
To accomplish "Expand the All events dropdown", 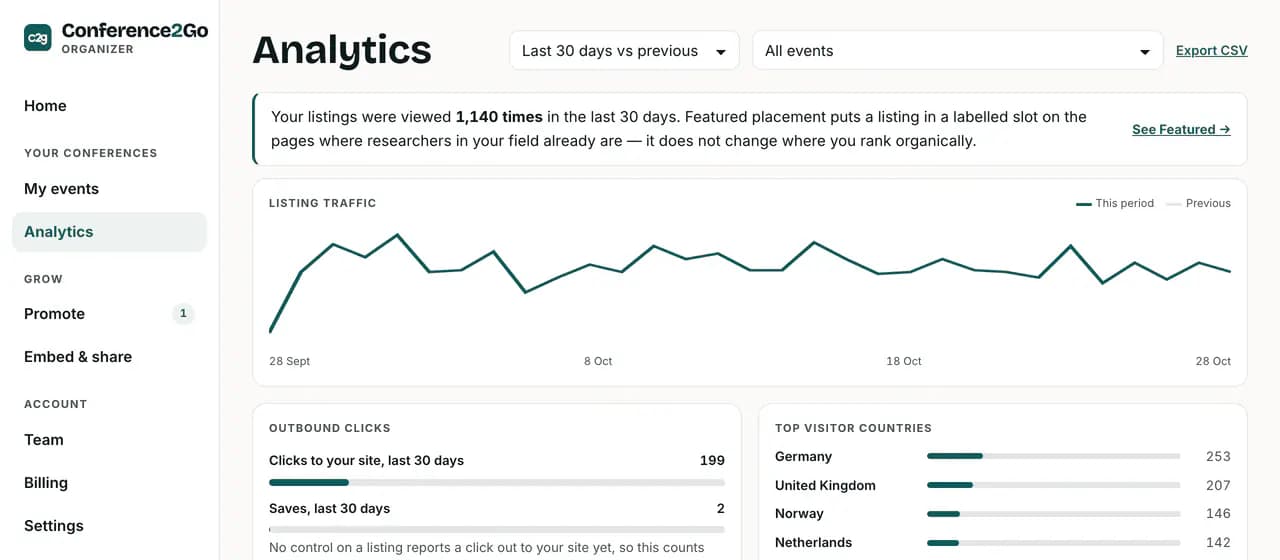I will 958,51.
